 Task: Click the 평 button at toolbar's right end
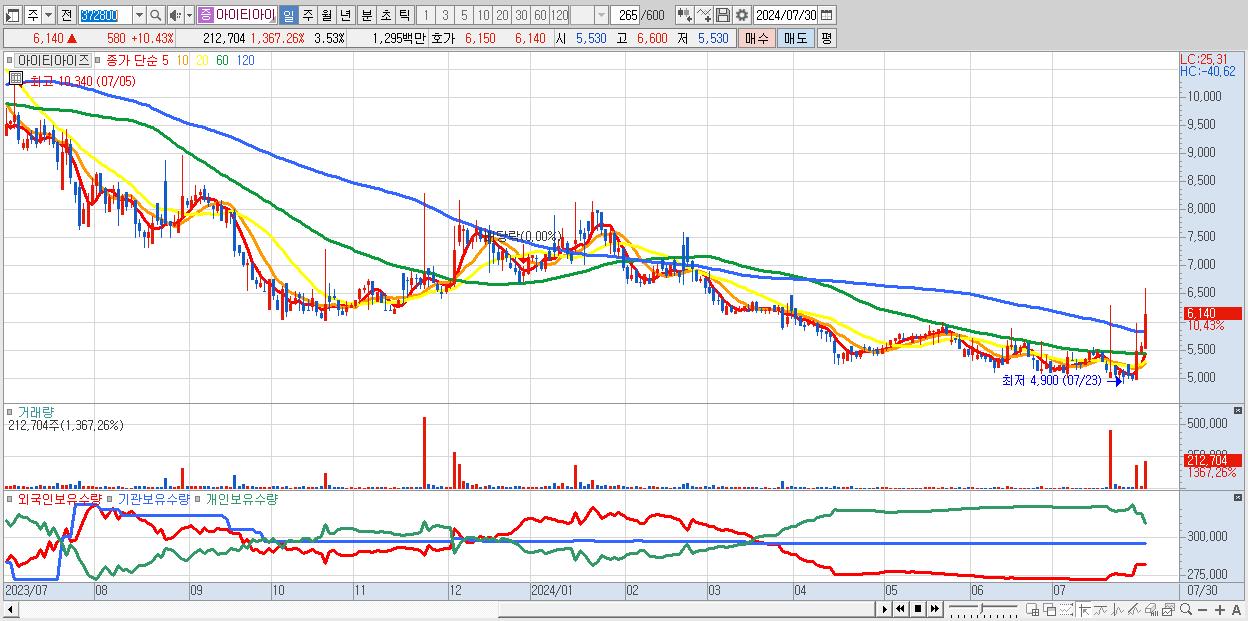826,38
